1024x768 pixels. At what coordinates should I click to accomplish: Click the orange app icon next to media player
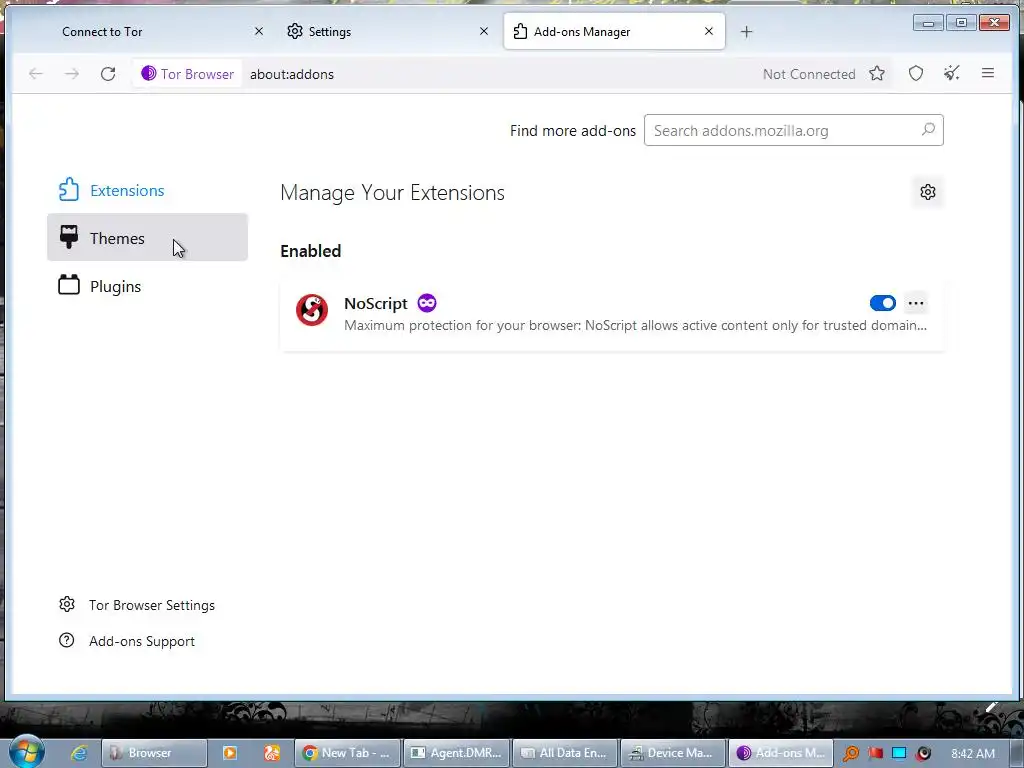[x=272, y=753]
